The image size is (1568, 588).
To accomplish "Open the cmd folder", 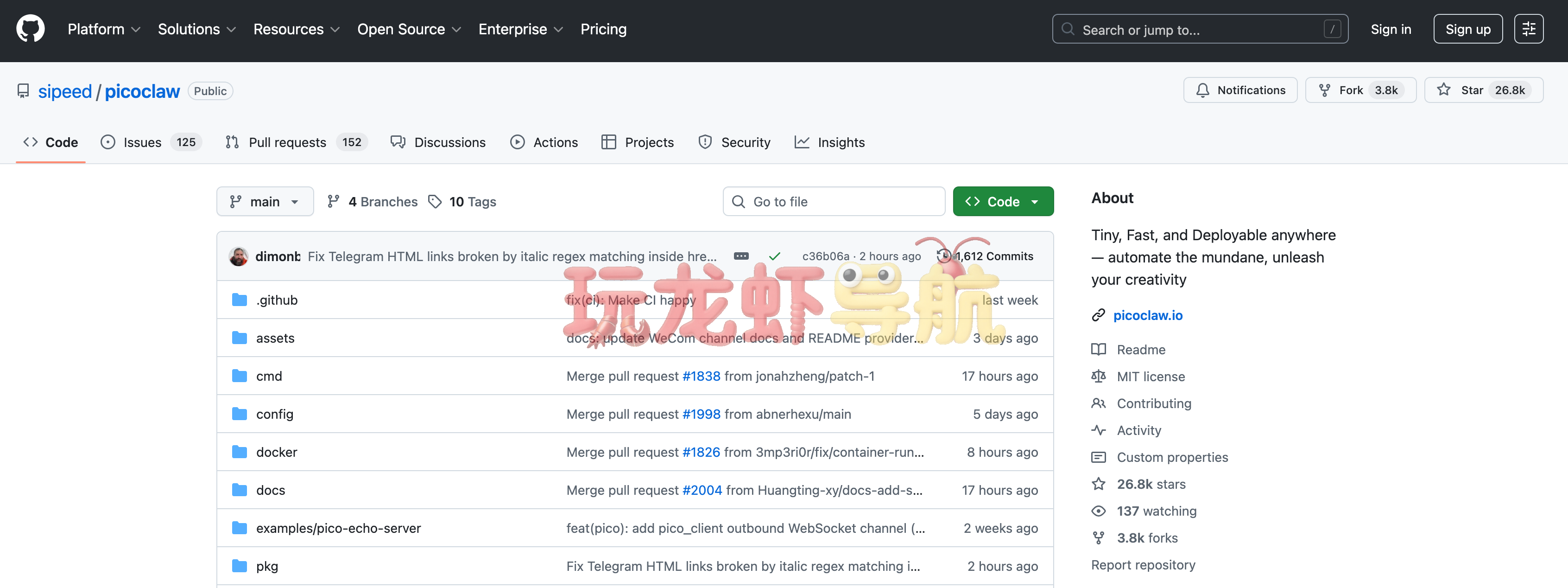I will [269, 376].
